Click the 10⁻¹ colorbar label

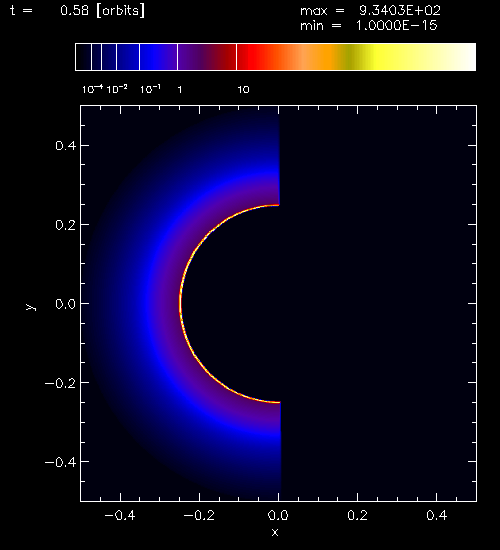151,89
